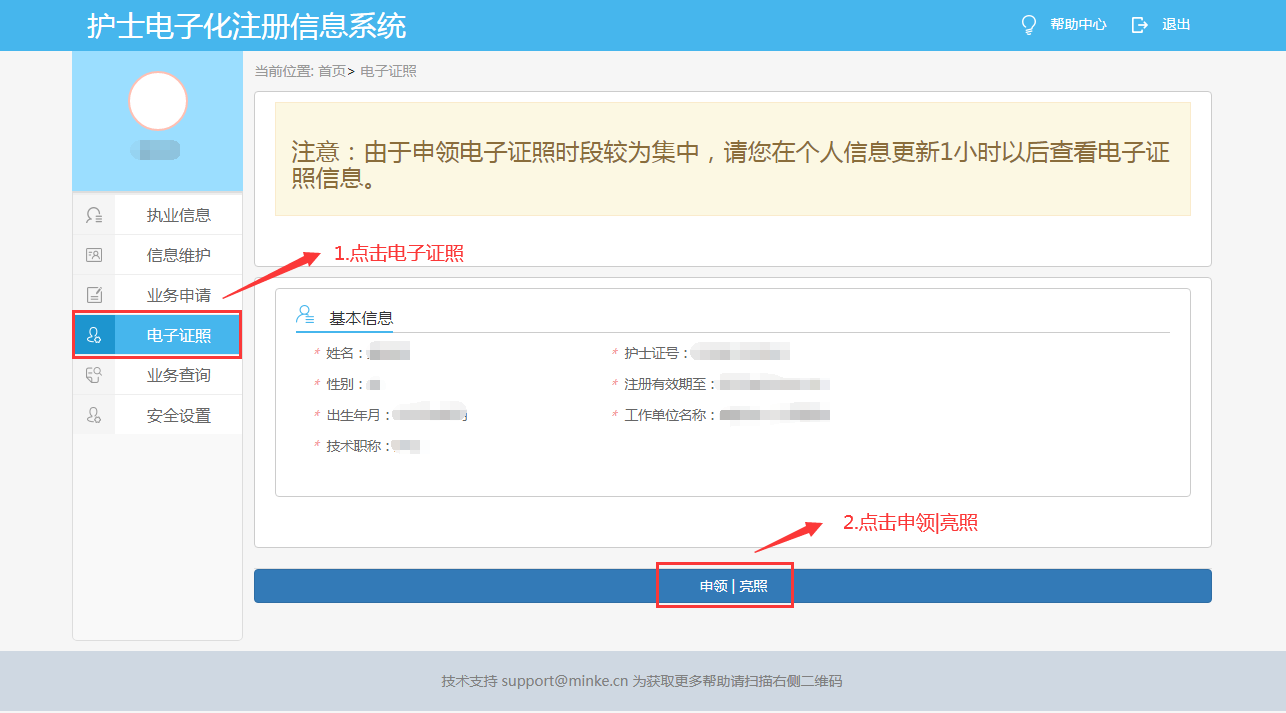This screenshot has height=713, width=1286.
Task: Click the logout exit icon
Action: tap(1140, 24)
